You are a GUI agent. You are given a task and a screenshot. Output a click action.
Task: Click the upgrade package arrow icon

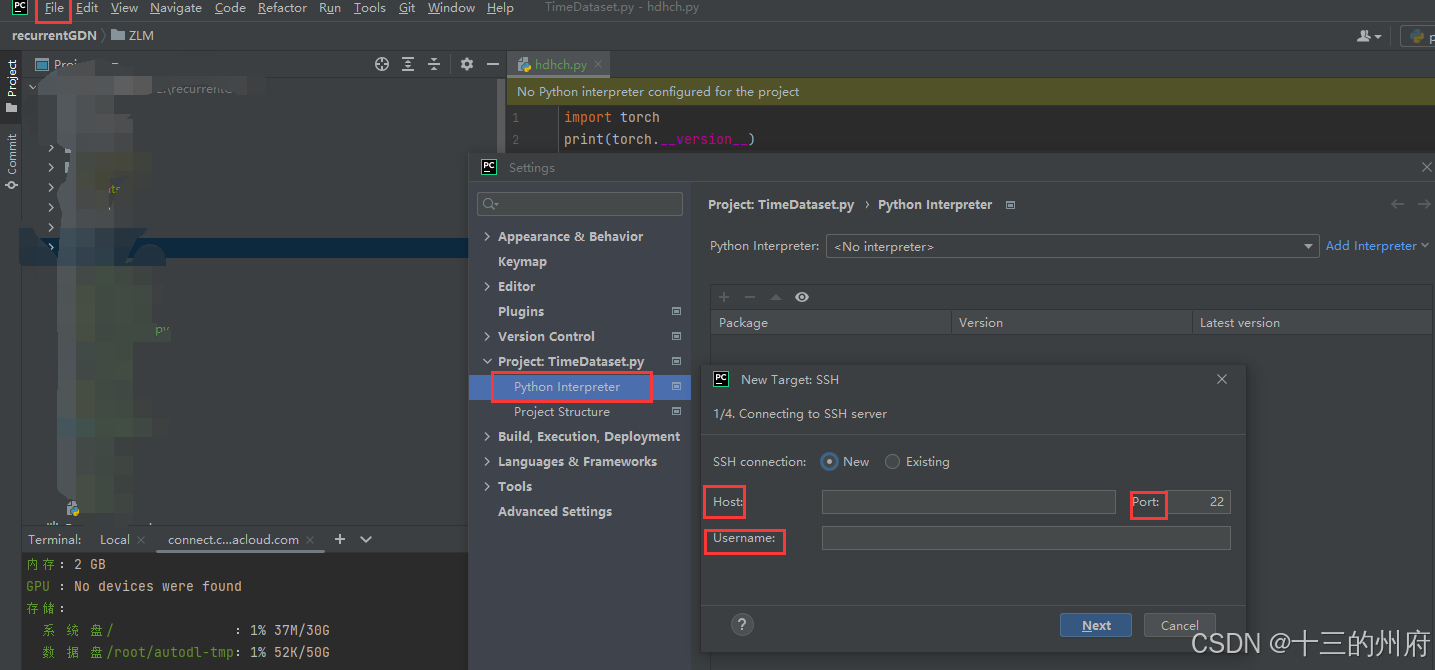pos(776,297)
